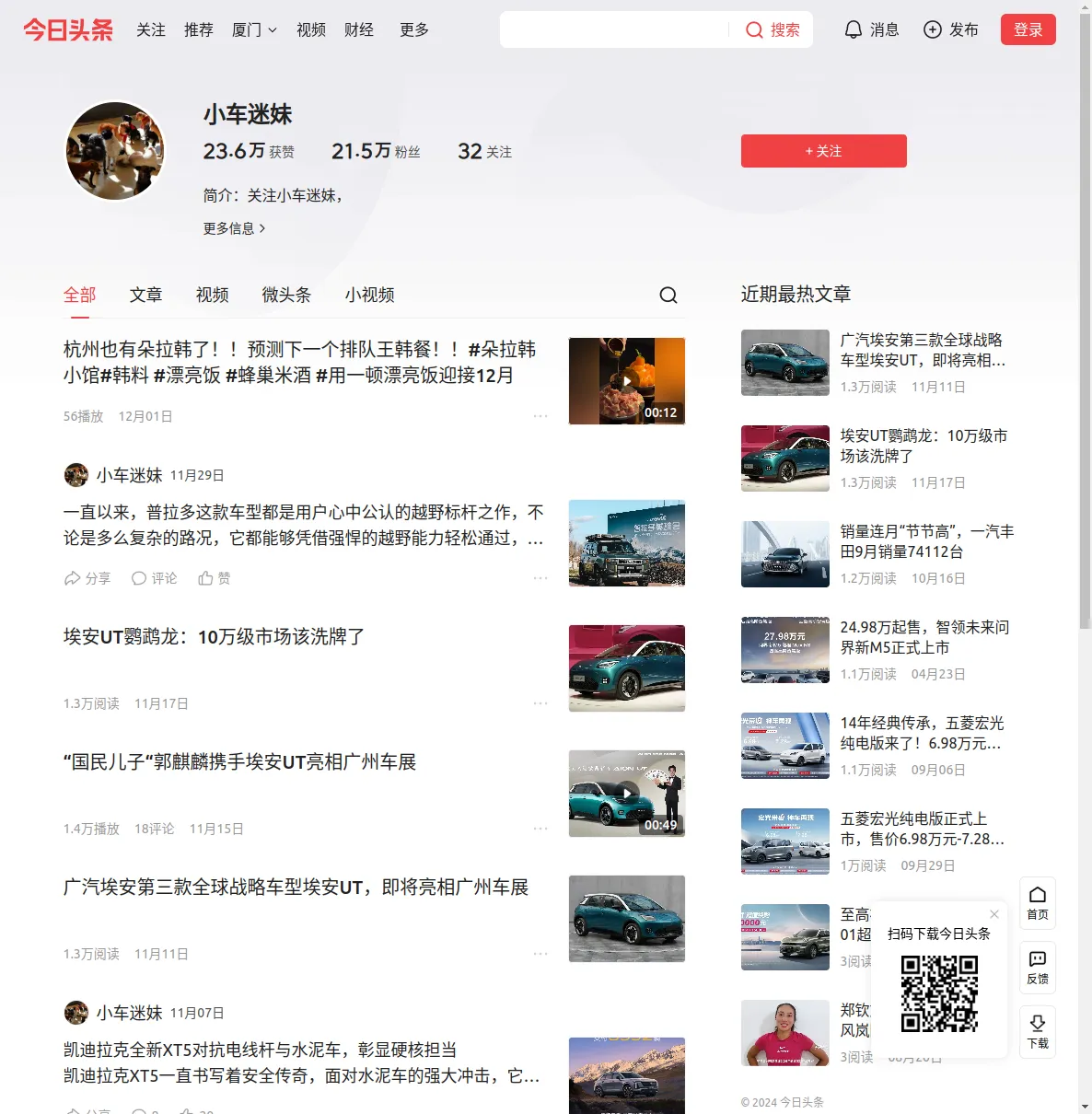The width and height of the screenshot is (1092, 1114).
Task: Open the 今日头条 logo homepage link
Action: click(x=68, y=29)
